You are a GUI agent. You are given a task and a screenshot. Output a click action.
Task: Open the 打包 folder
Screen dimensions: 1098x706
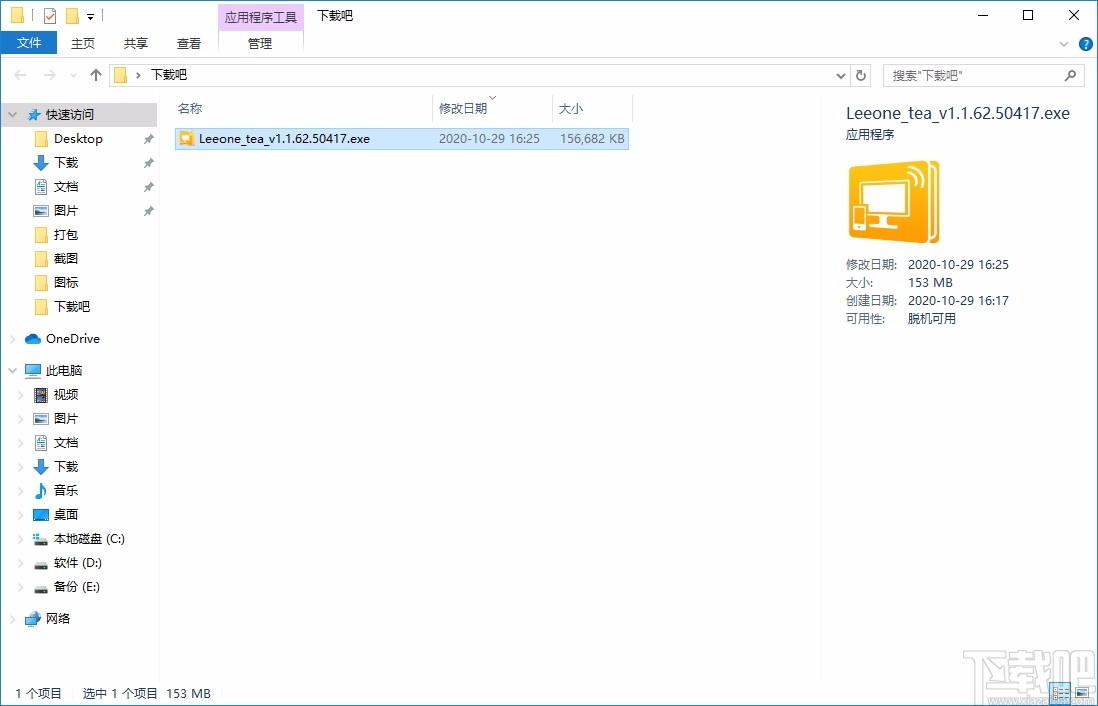pos(66,235)
